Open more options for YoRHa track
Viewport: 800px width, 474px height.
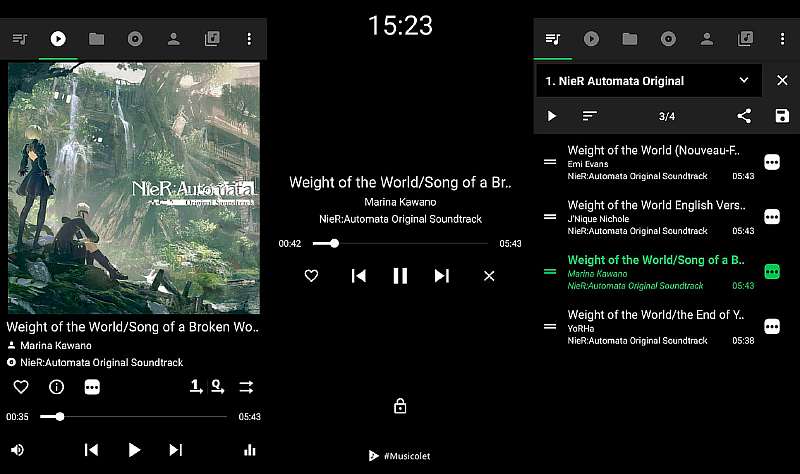click(771, 326)
